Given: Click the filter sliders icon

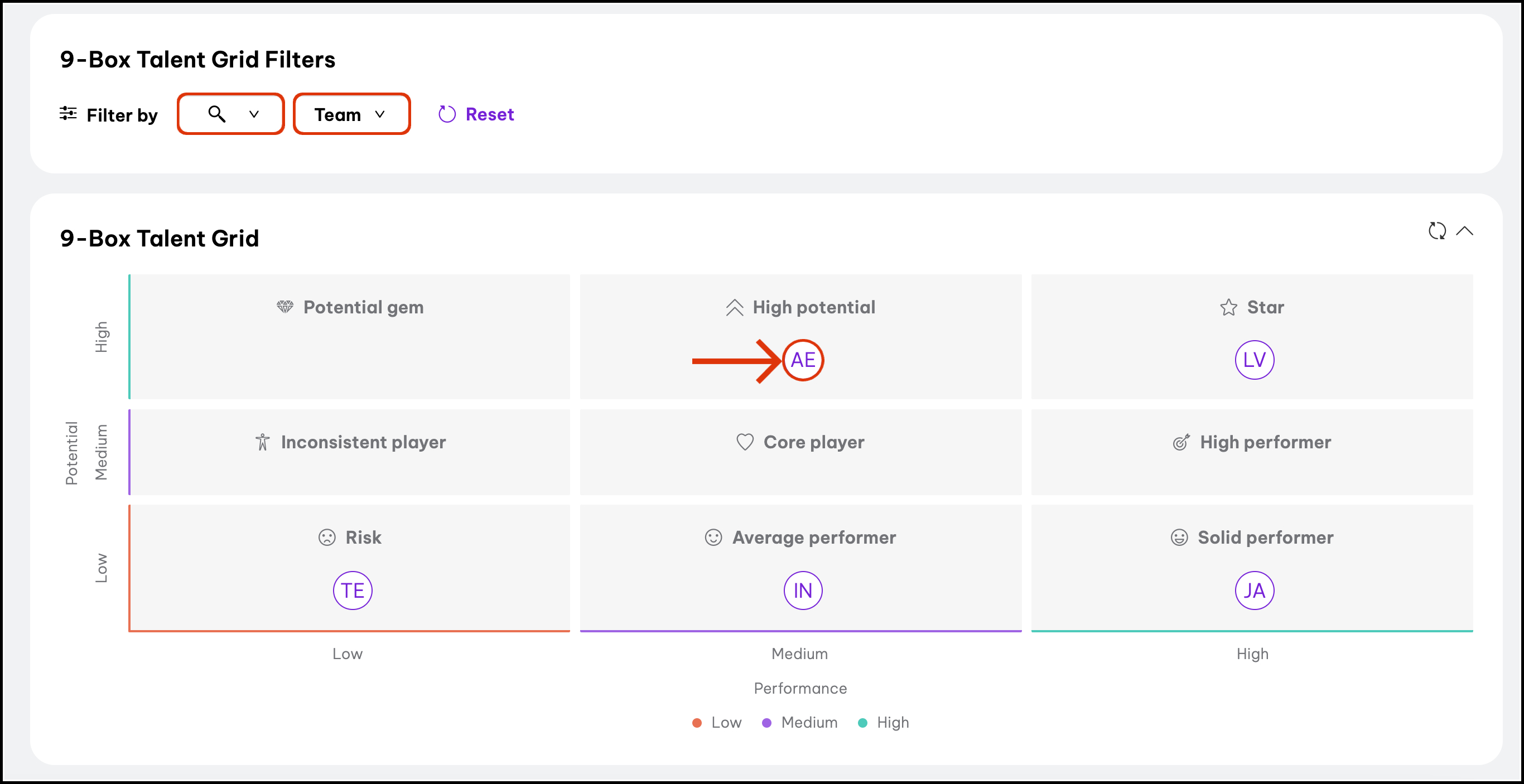Looking at the screenshot, I should coord(68,114).
